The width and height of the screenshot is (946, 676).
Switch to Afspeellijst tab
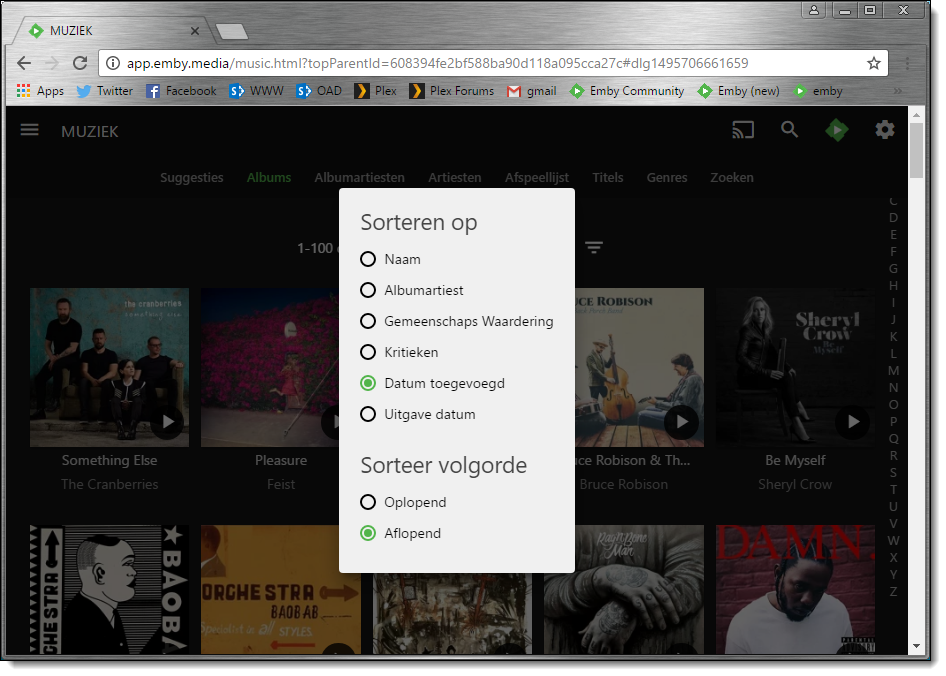pos(536,177)
